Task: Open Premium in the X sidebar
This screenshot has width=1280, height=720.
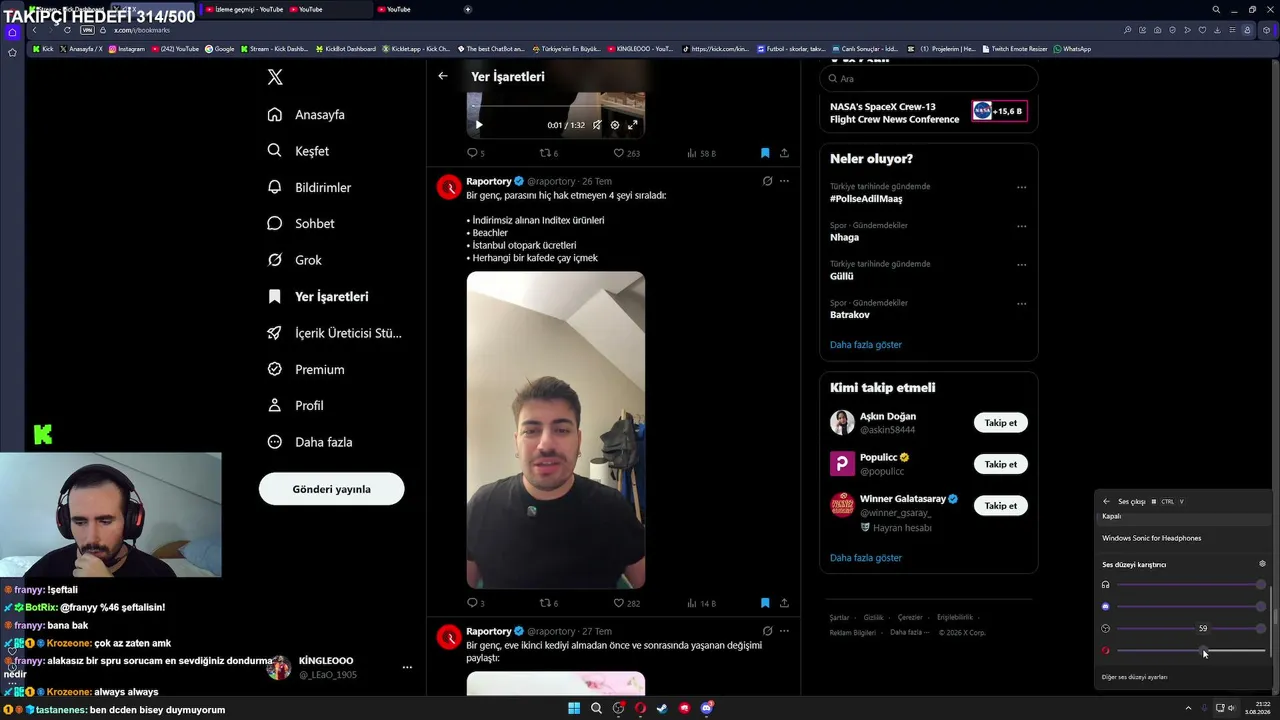Action: (x=306, y=369)
